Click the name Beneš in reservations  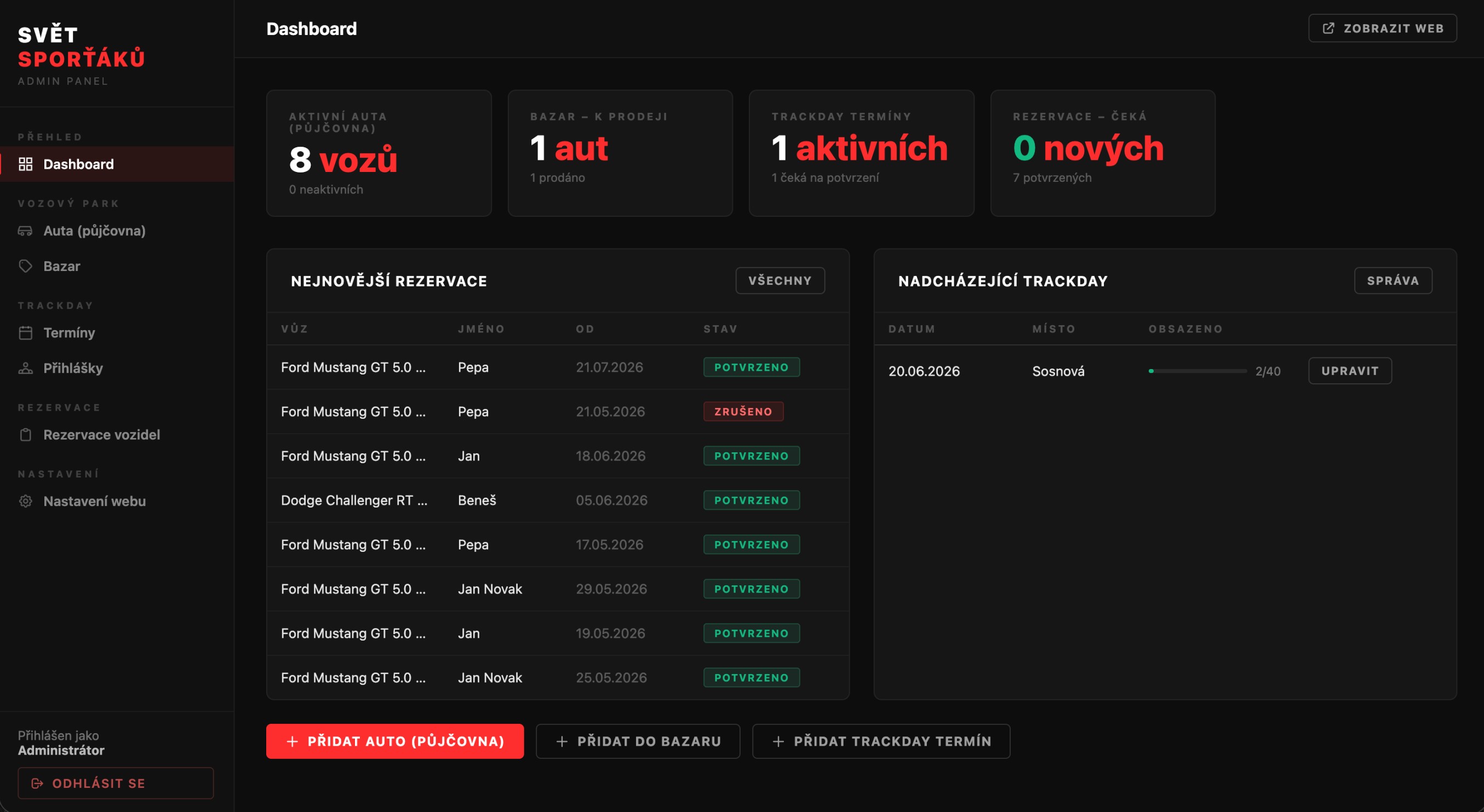(x=477, y=500)
